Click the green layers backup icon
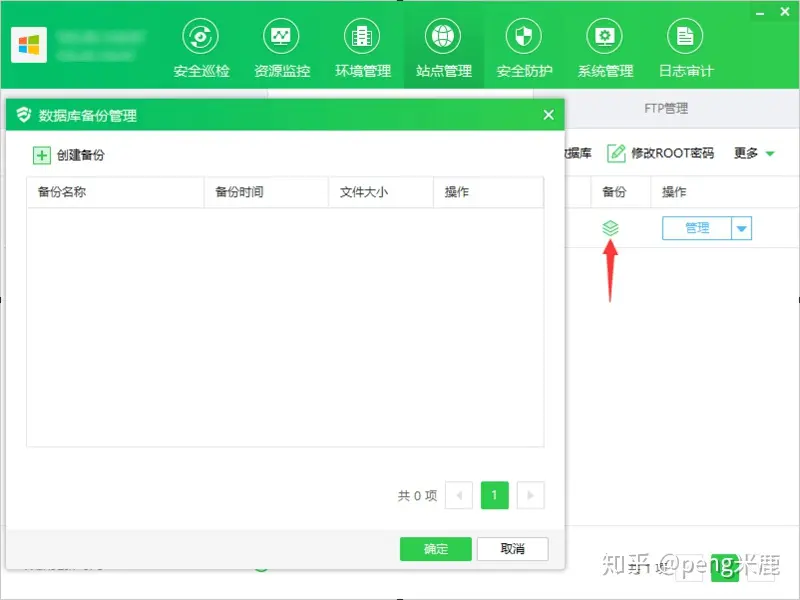Screen dimensions: 800x600 (610, 228)
